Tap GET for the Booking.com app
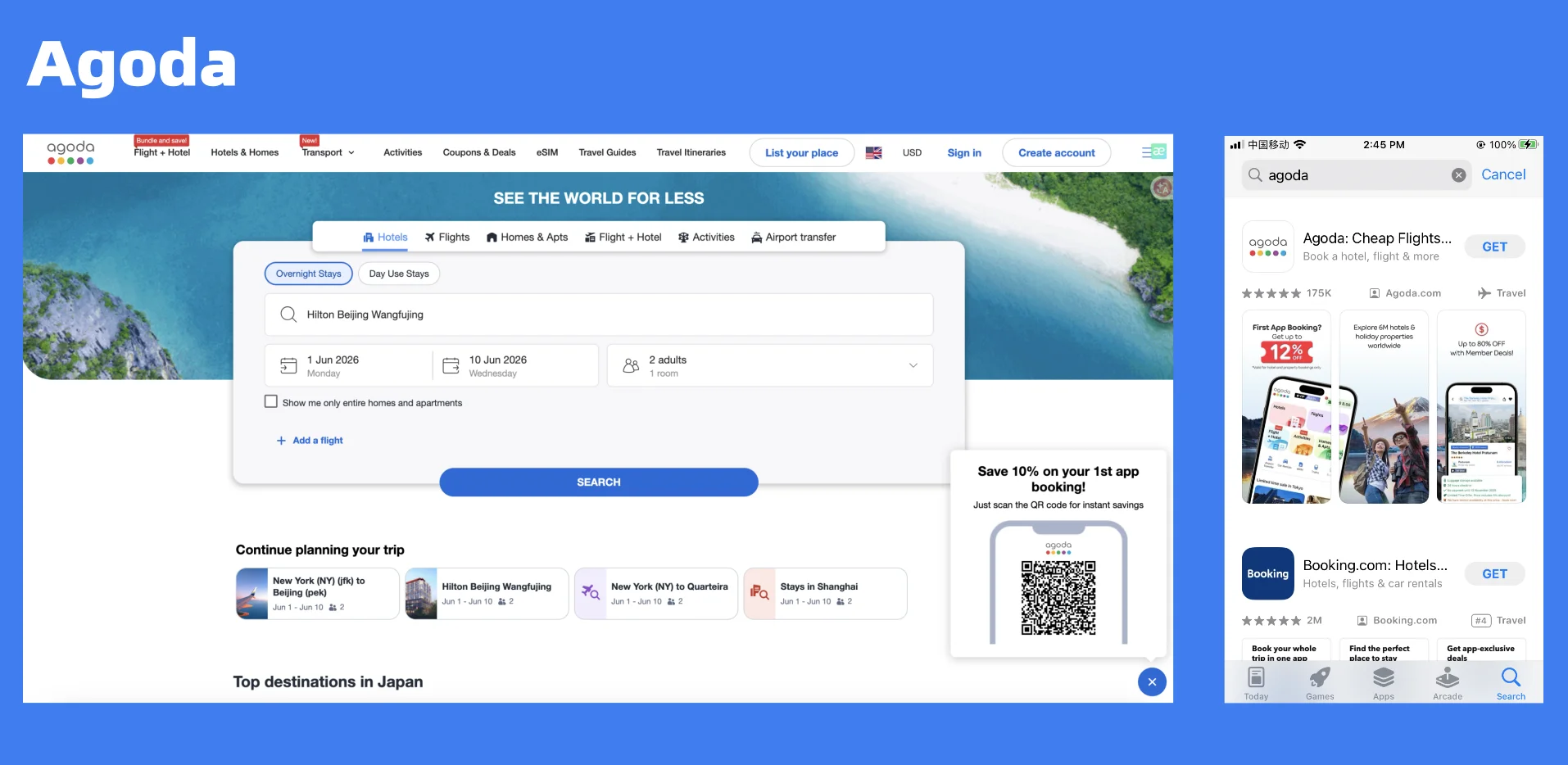 pyautogui.click(x=1494, y=574)
